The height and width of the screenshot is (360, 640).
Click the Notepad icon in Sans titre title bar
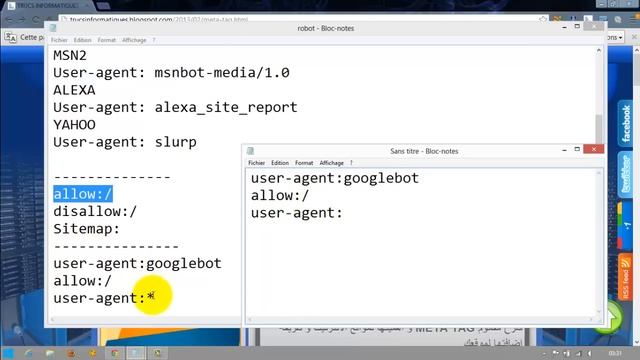pyautogui.click(x=251, y=151)
